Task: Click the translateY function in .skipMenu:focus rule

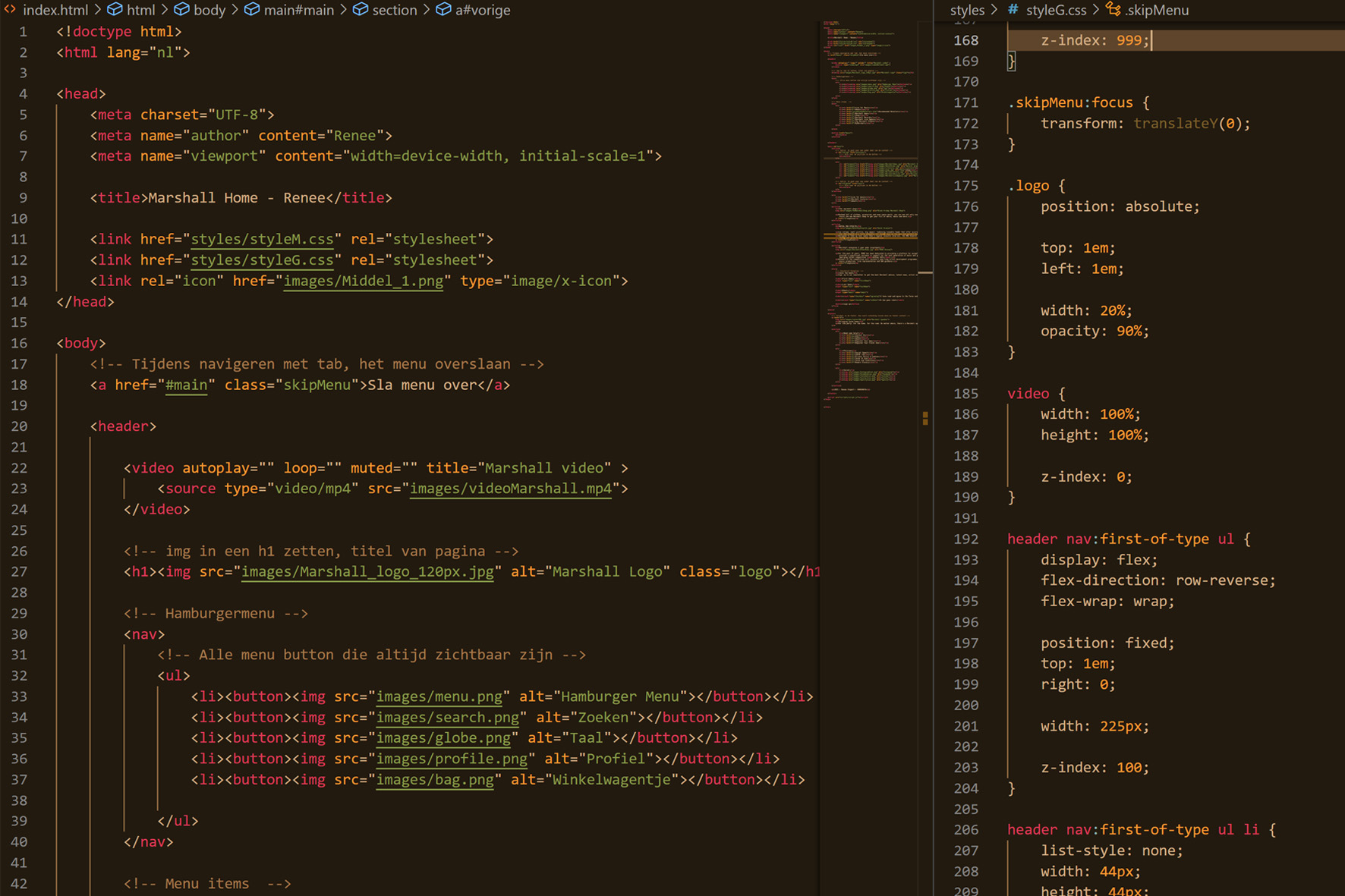Action: point(1176,124)
